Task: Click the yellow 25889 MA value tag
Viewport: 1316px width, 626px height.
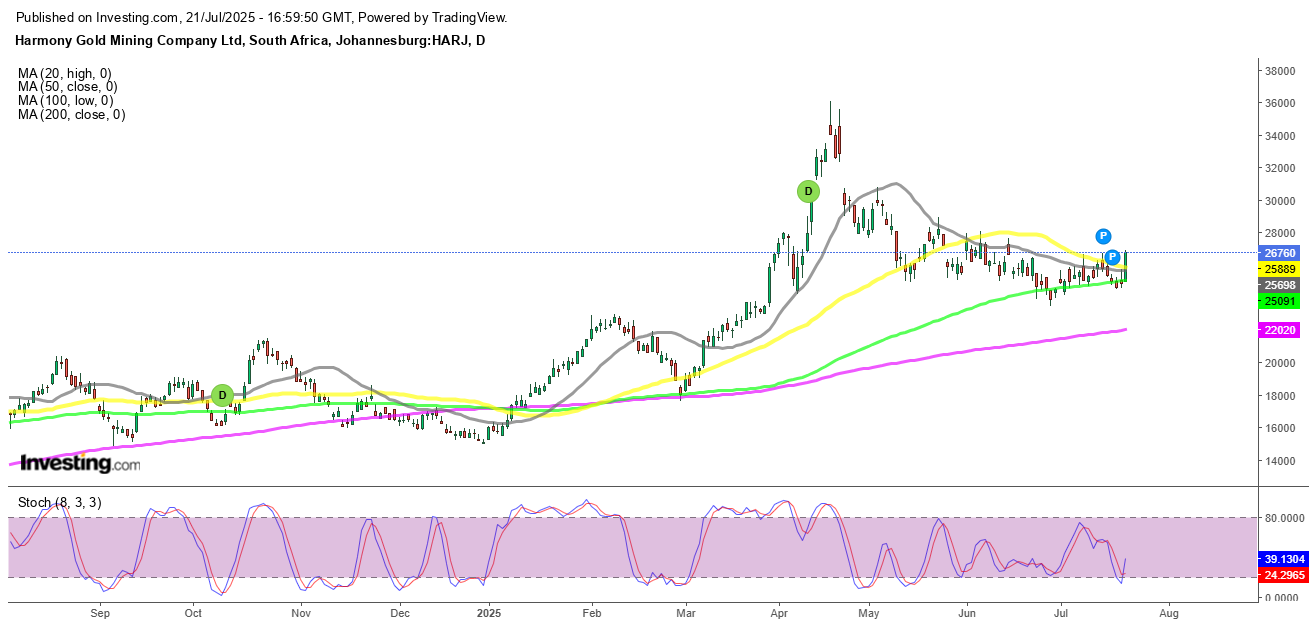Action: 1279,270
